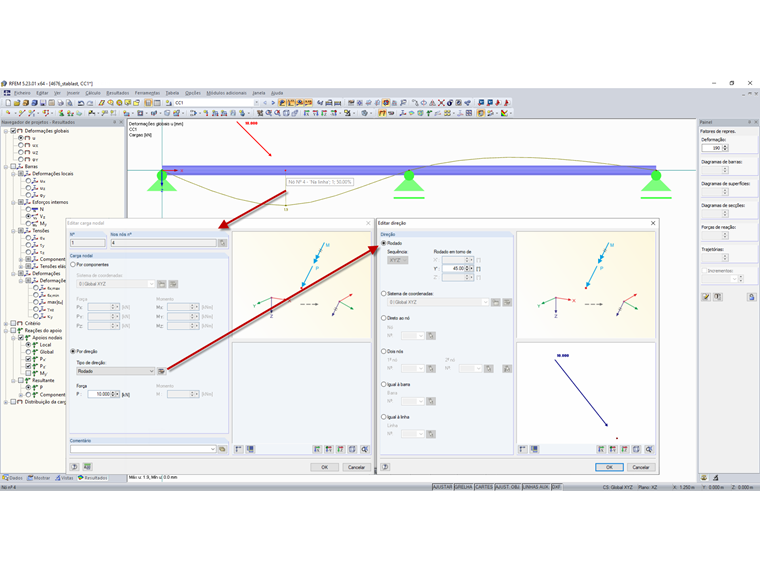Screen dimensions: 760x570
Task: Open the Editar menu
Action: click(42, 93)
